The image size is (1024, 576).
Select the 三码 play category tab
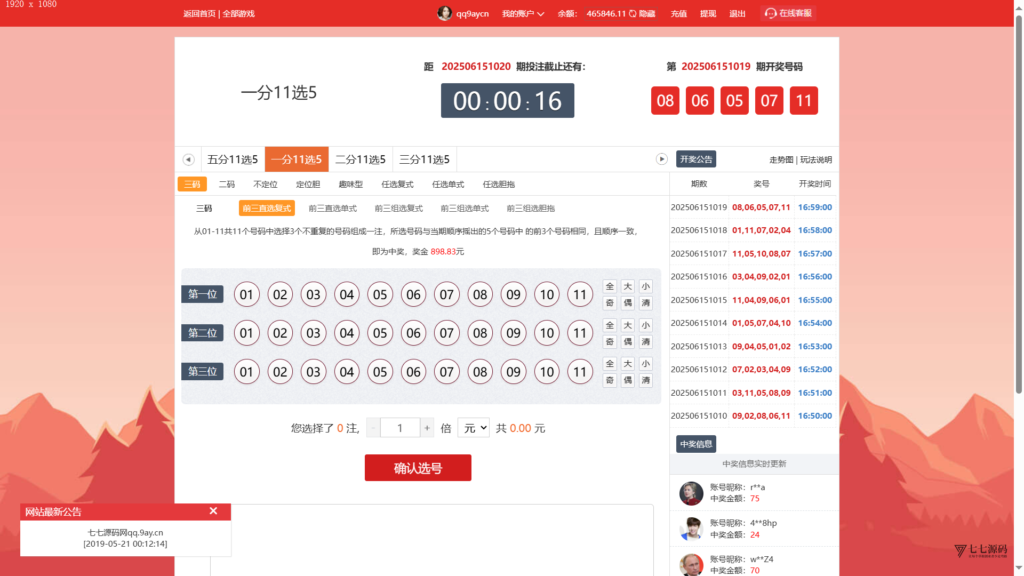click(192, 184)
